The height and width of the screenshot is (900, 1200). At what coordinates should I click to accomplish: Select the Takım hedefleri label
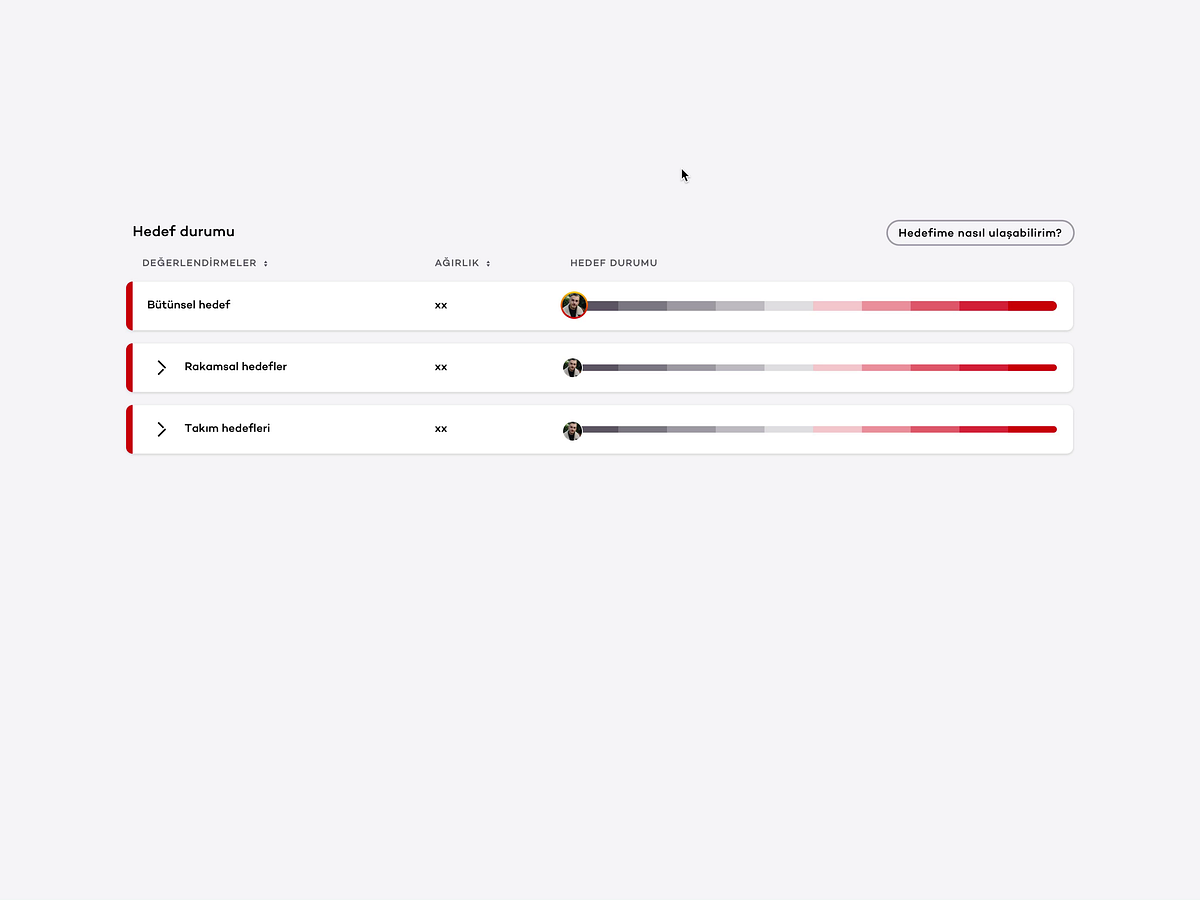point(227,428)
